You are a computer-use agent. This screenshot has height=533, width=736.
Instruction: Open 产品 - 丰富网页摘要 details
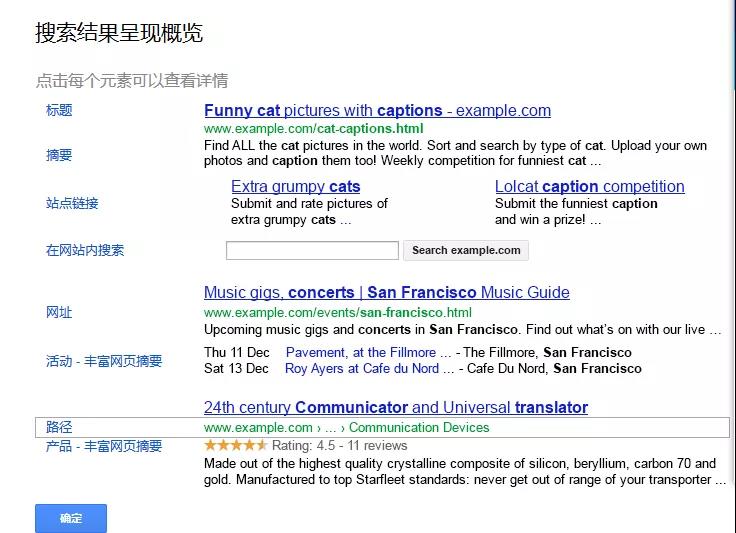(104, 446)
